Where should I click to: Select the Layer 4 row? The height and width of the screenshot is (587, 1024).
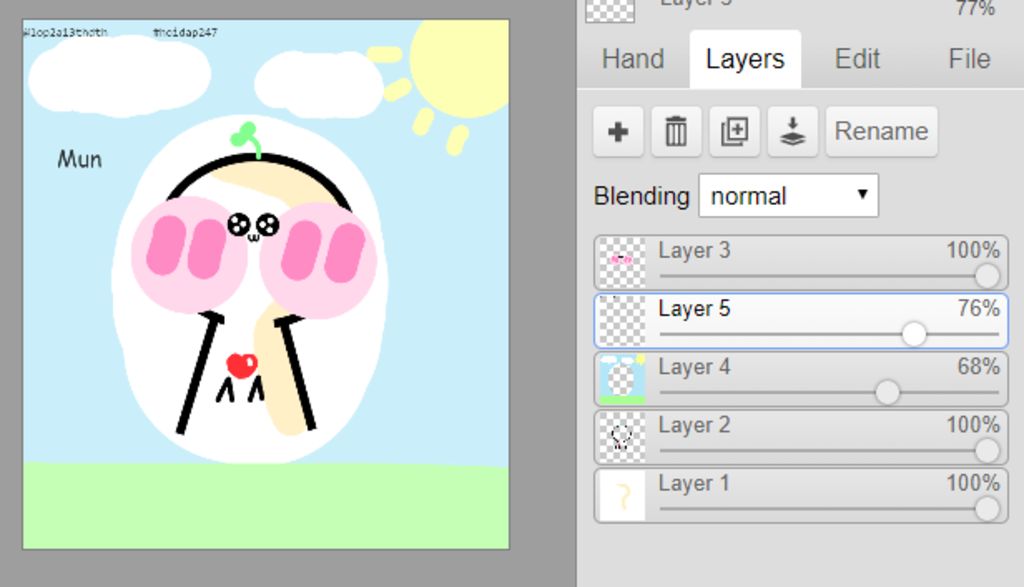point(801,379)
